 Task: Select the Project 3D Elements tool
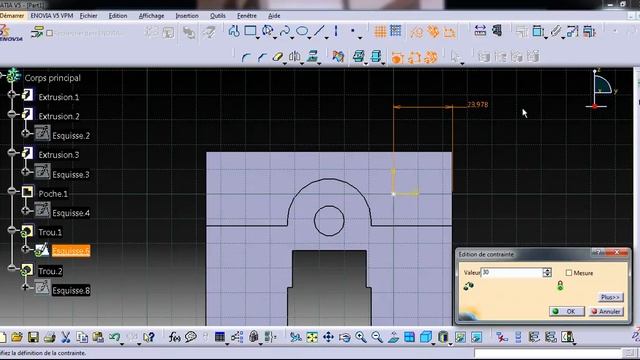coord(312,57)
